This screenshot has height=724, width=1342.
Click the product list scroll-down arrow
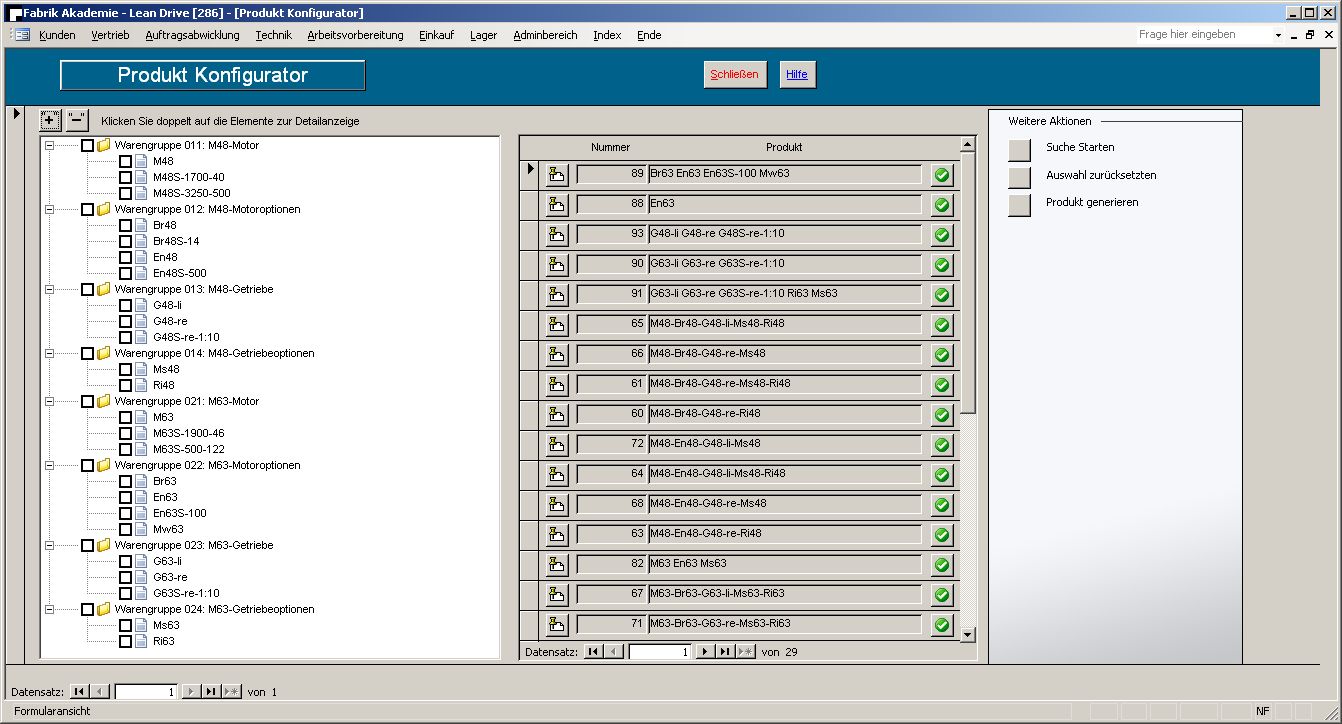[967, 634]
